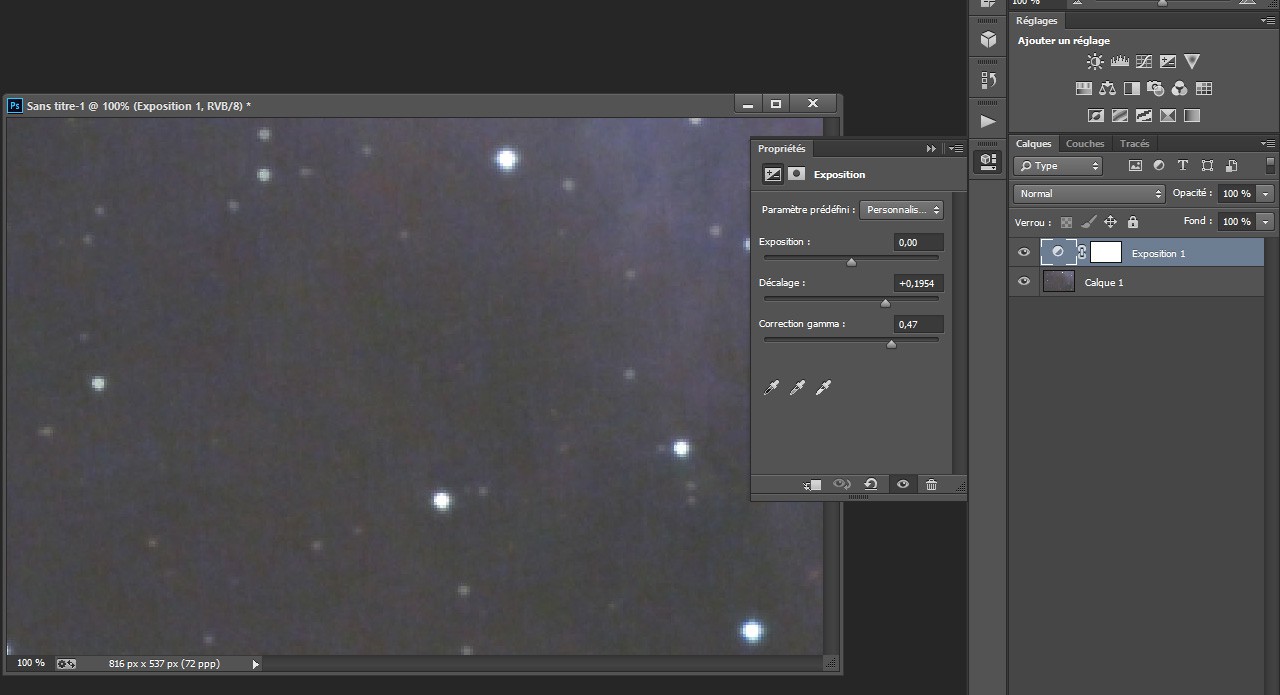This screenshot has height=695, width=1280.
Task: Open the History panel icon in dock
Action: coord(988,80)
